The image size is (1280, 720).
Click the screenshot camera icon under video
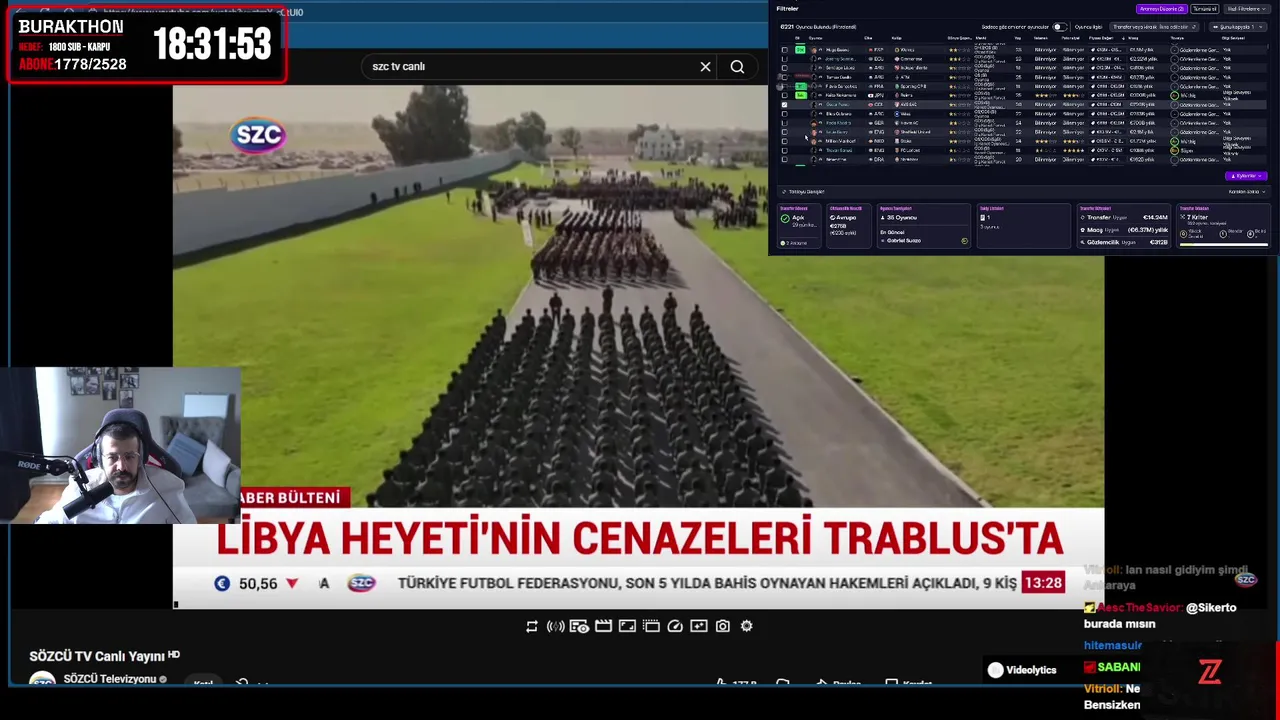pyautogui.click(x=723, y=626)
